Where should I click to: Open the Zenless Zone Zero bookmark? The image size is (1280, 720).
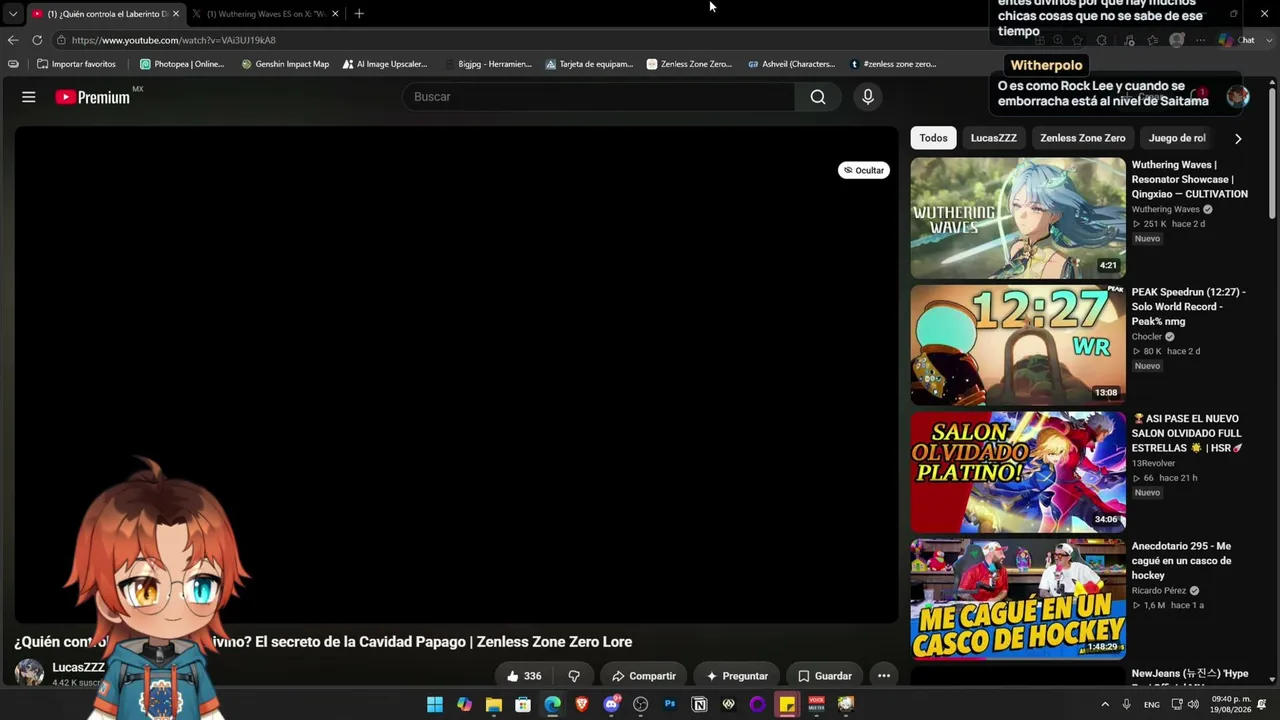pyautogui.click(x=690, y=64)
